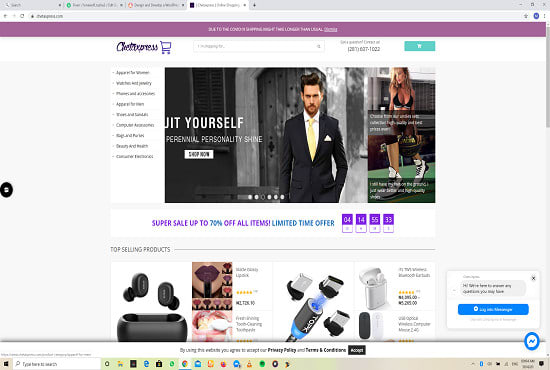Open Phones and accessories category

(x=135, y=94)
